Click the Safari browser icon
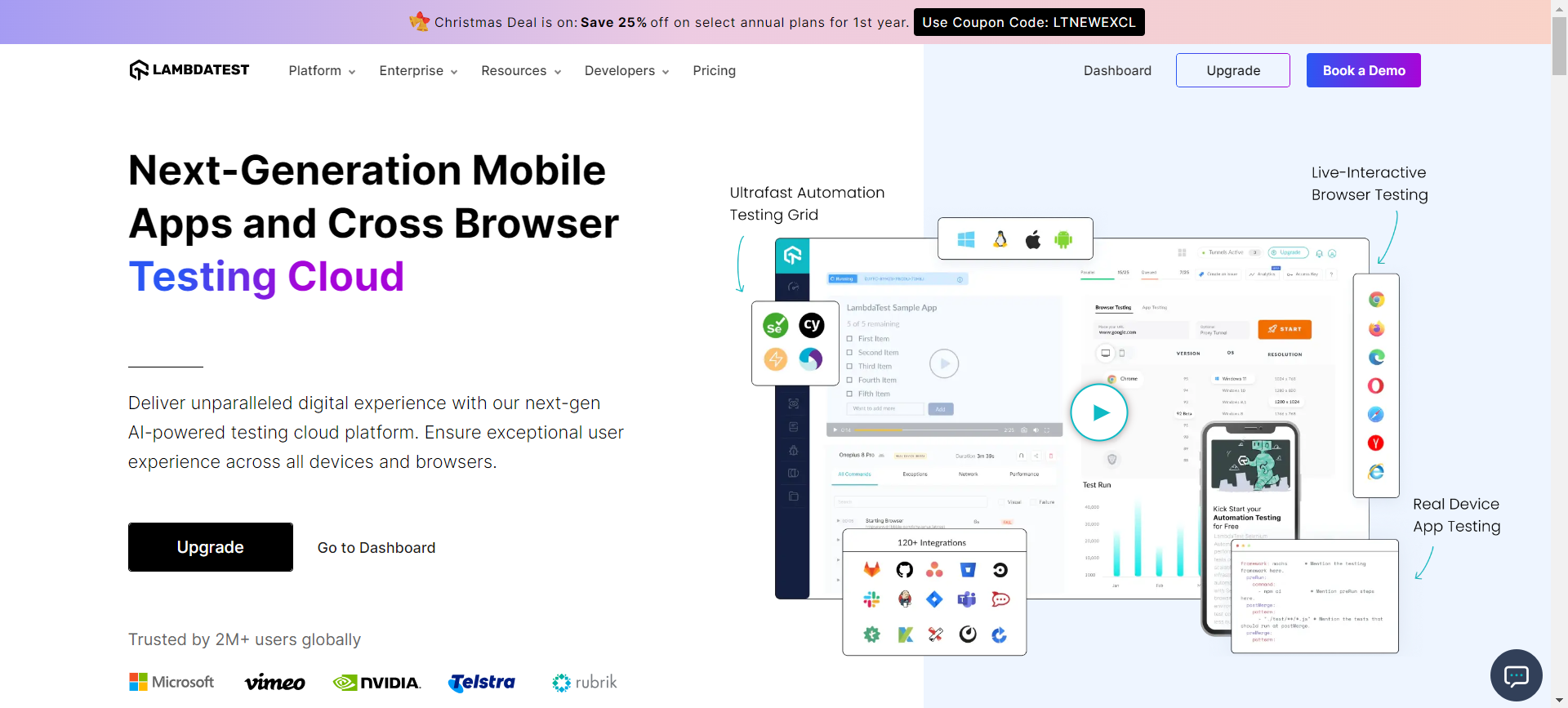Viewport: 1568px width, 708px height. pyautogui.click(x=1376, y=414)
